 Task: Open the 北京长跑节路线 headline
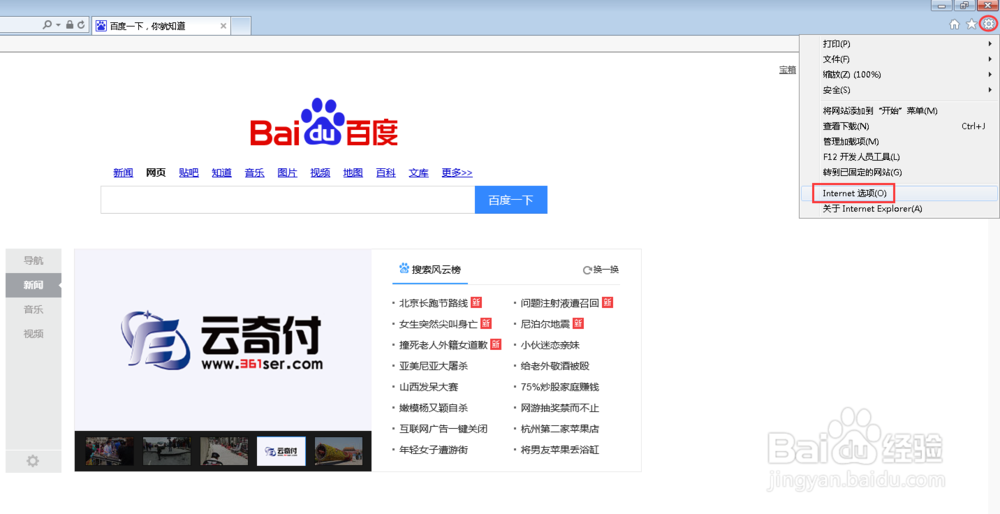click(x=434, y=303)
